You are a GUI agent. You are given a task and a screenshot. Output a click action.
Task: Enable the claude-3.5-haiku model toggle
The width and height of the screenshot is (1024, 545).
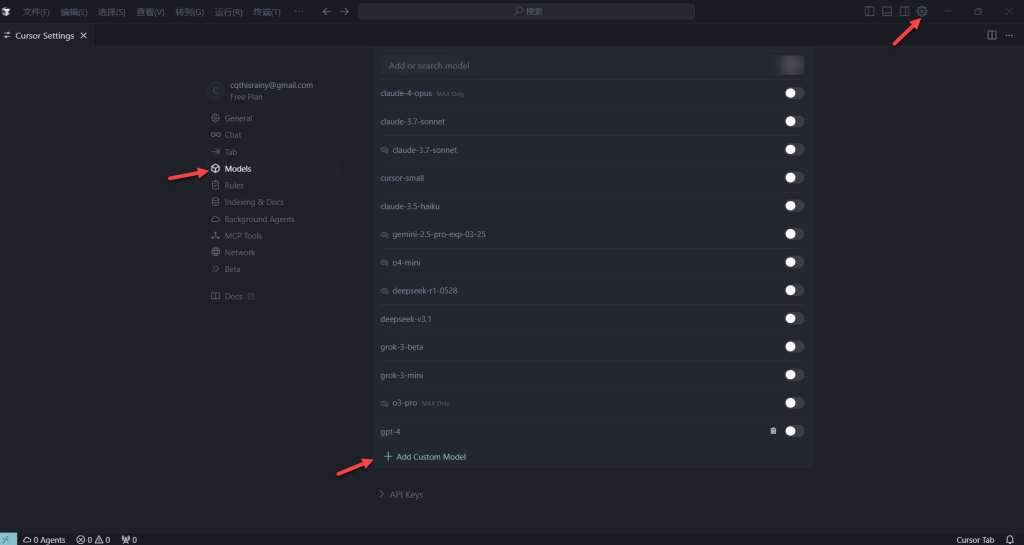794,206
